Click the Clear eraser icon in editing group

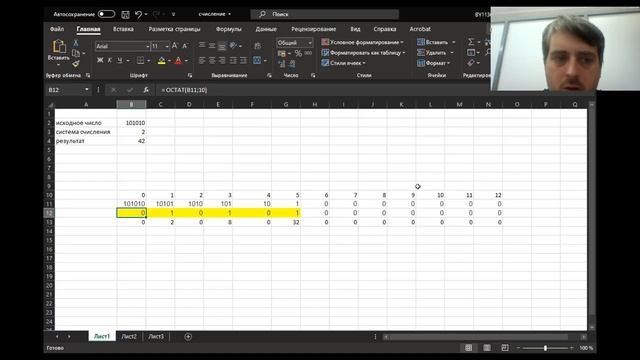[471, 63]
